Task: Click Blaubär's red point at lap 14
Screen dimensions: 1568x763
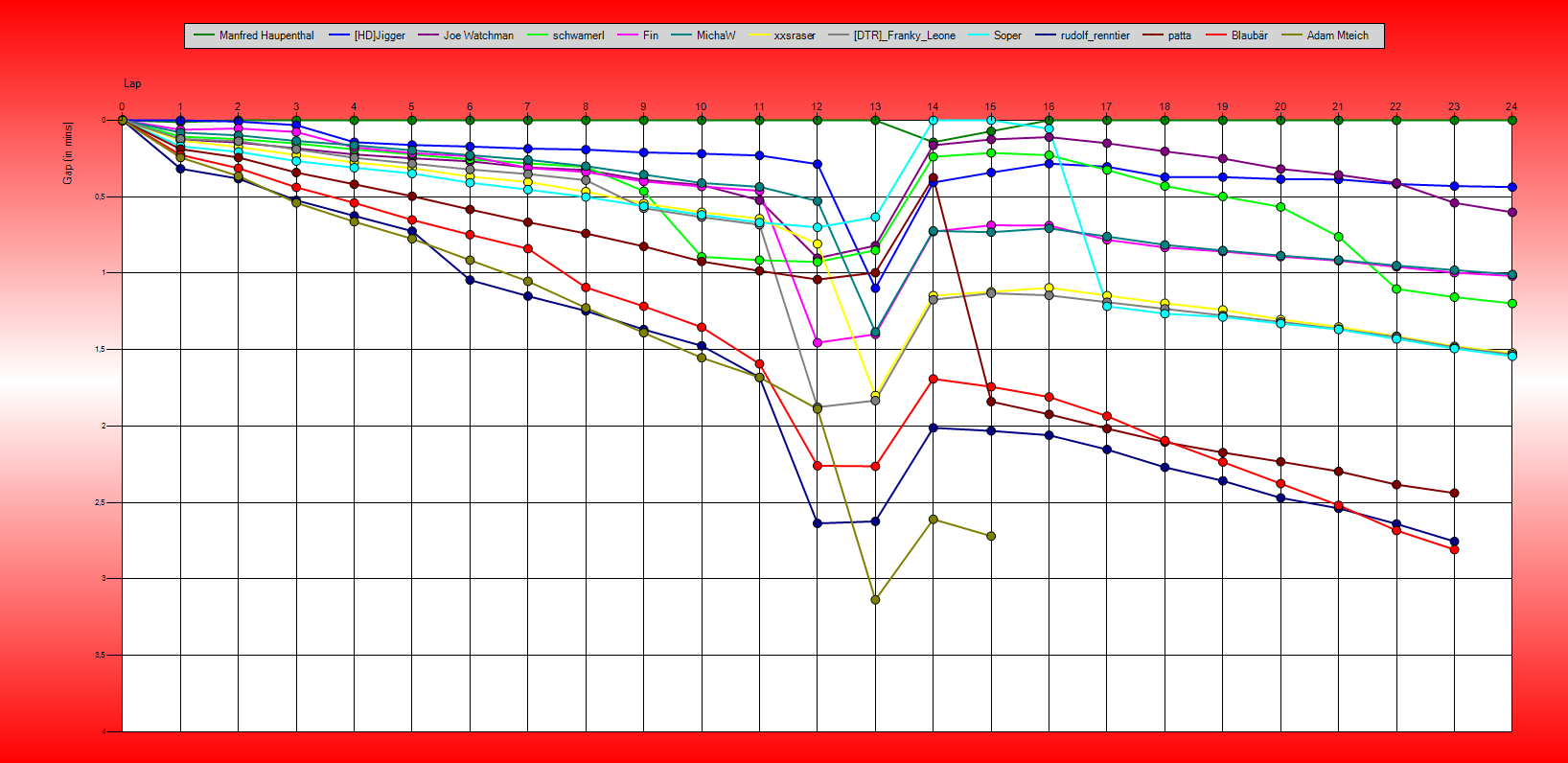Action: point(934,379)
